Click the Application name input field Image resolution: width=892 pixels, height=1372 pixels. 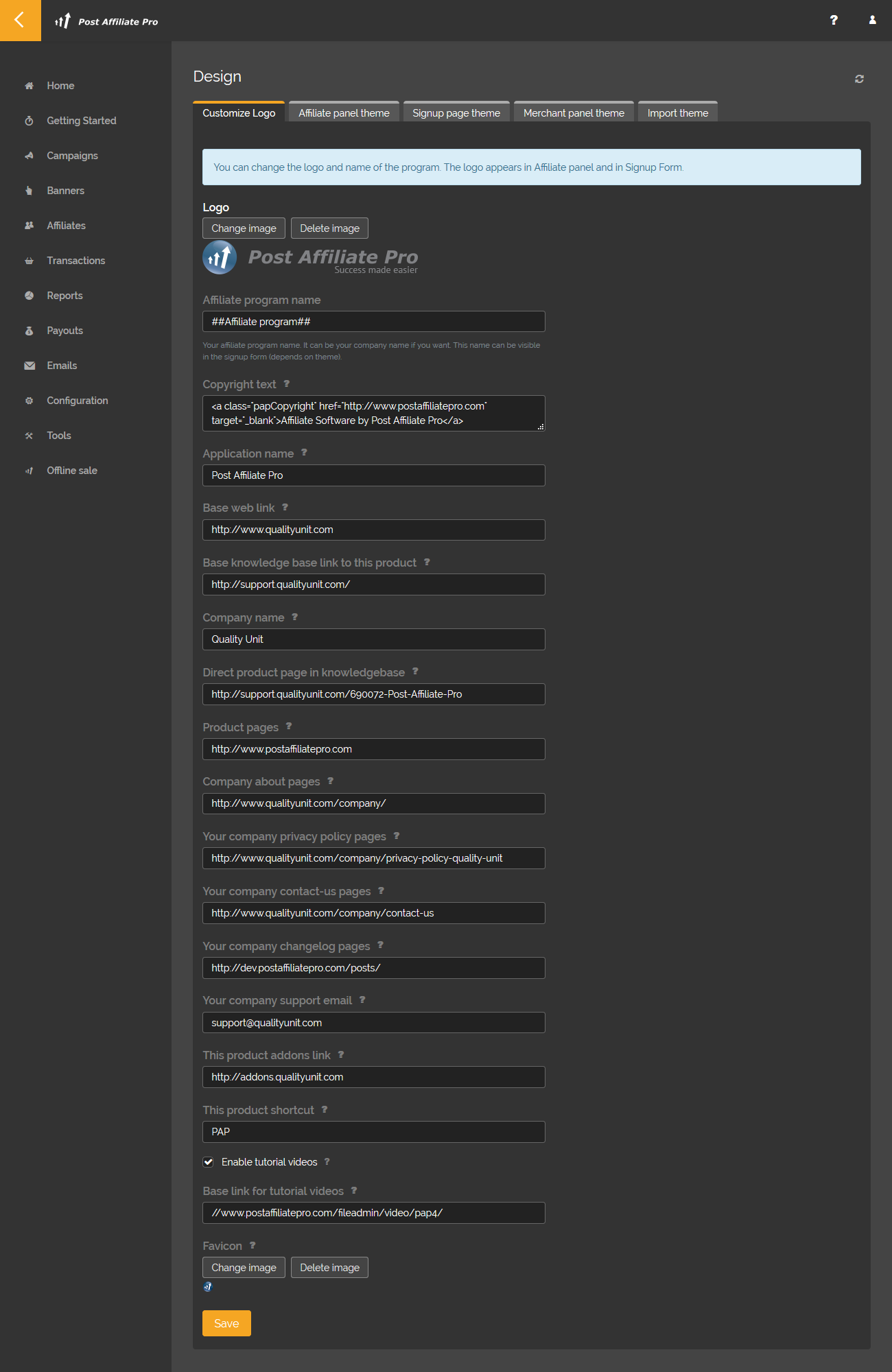(x=374, y=475)
